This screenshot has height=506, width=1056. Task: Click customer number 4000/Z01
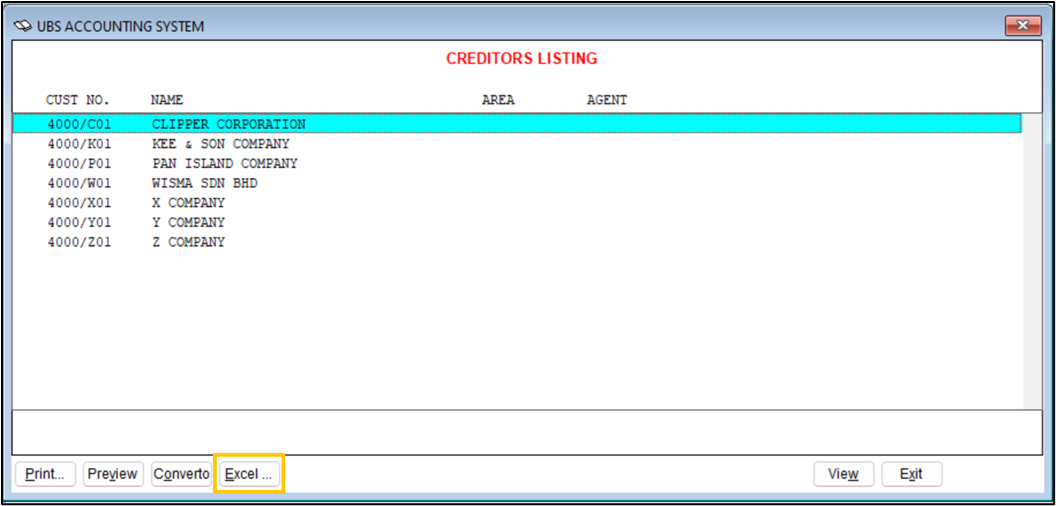tap(79, 242)
